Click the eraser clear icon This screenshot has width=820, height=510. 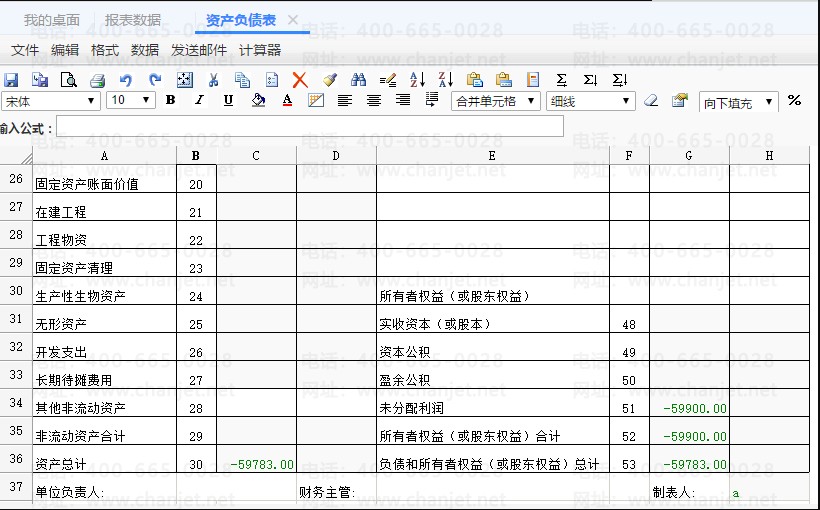click(651, 100)
